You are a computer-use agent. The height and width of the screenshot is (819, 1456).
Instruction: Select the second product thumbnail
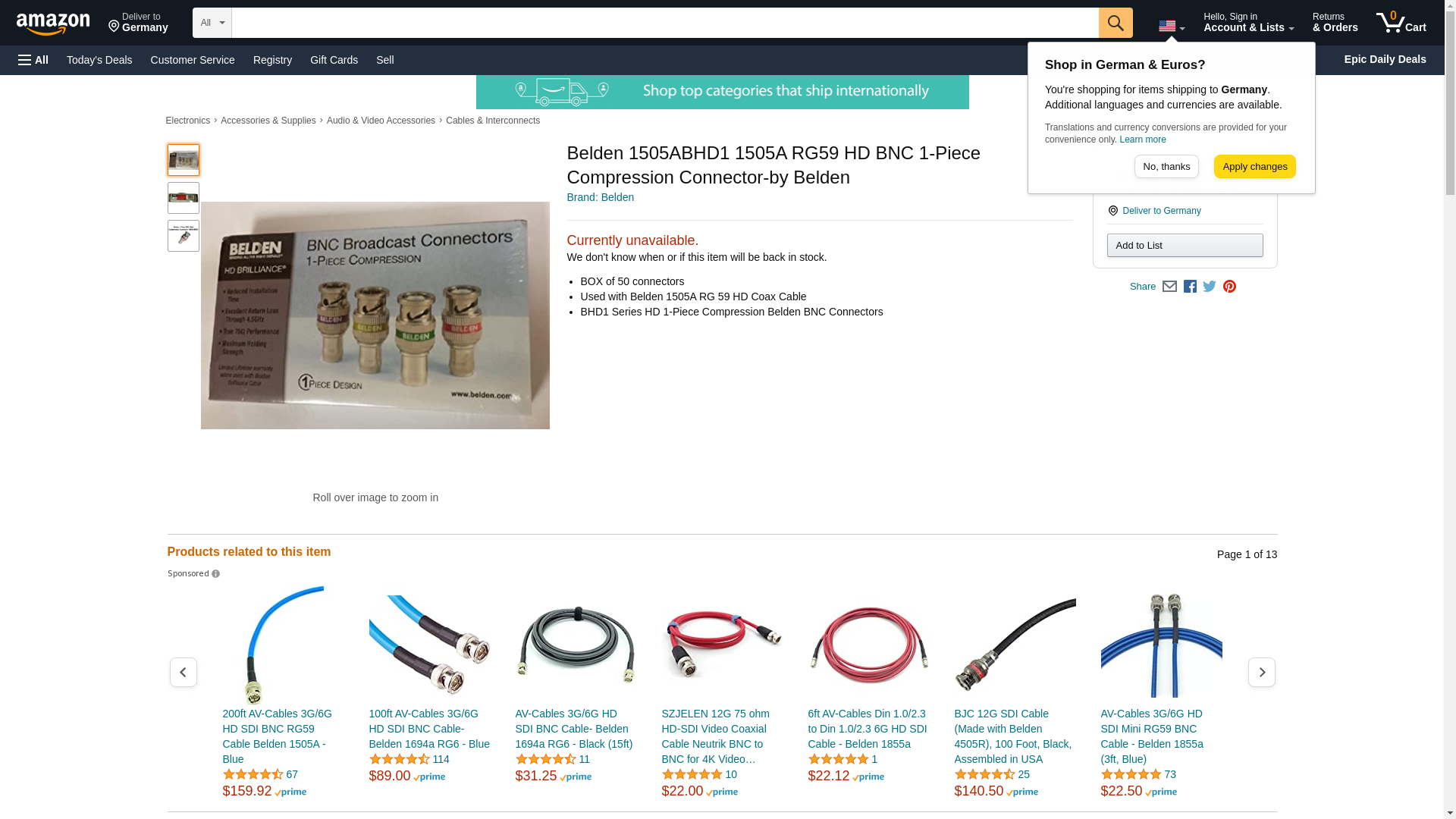point(184,198)
